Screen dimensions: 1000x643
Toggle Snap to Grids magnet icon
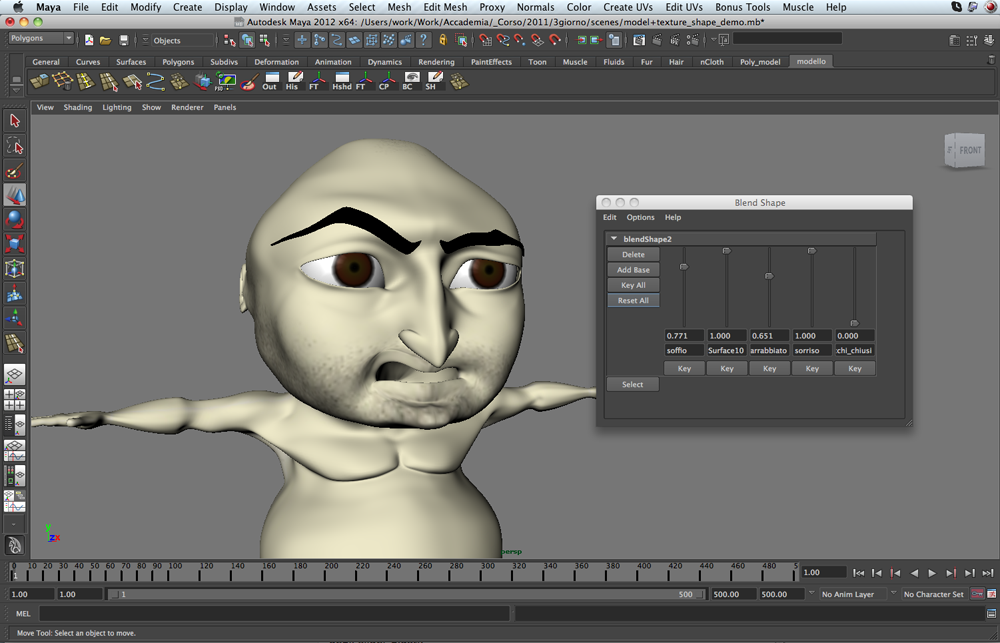tap(487, 40)
